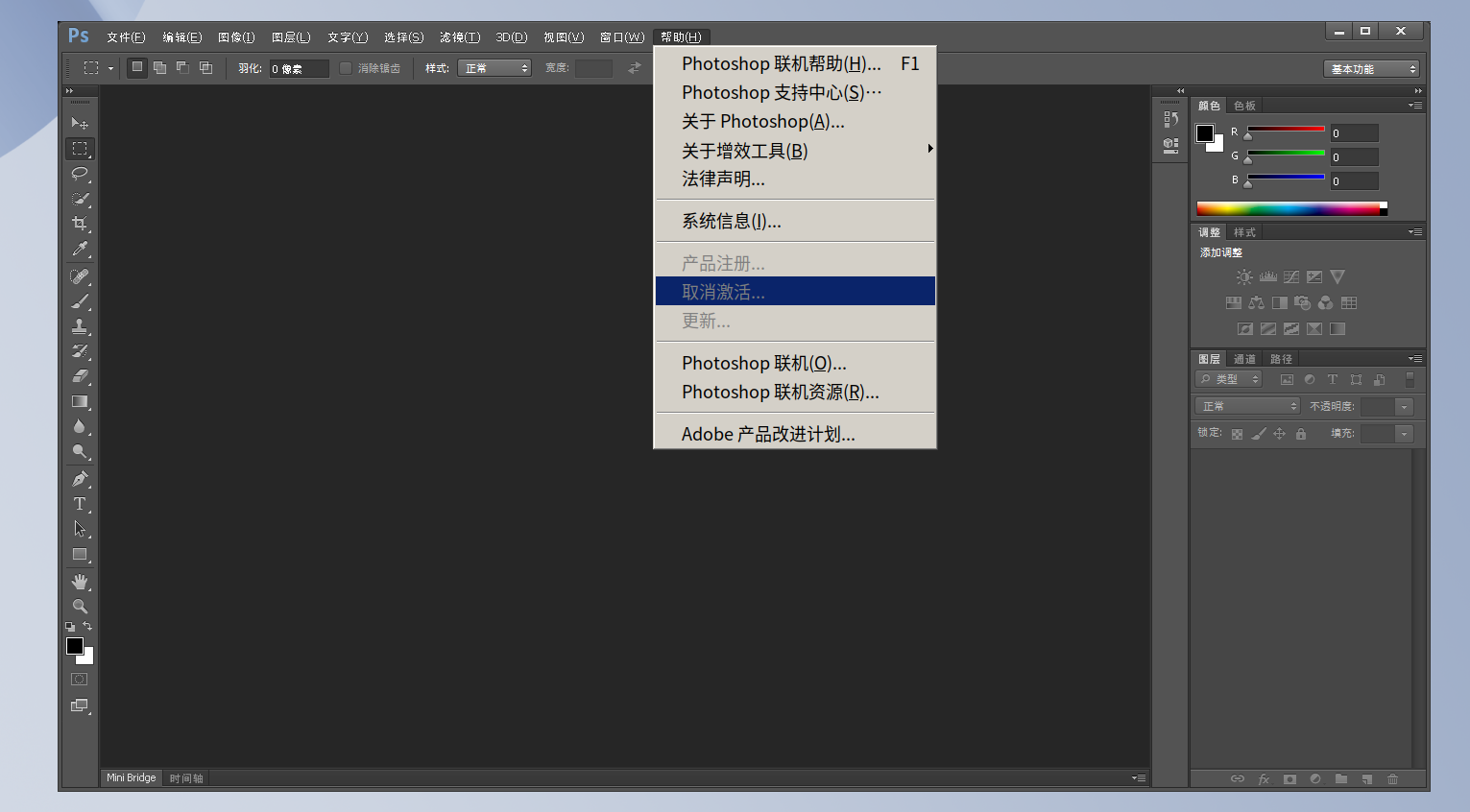
Task: Choose Subtract from Selection mode
Action: pyautogui.click(x=182, y=67)
